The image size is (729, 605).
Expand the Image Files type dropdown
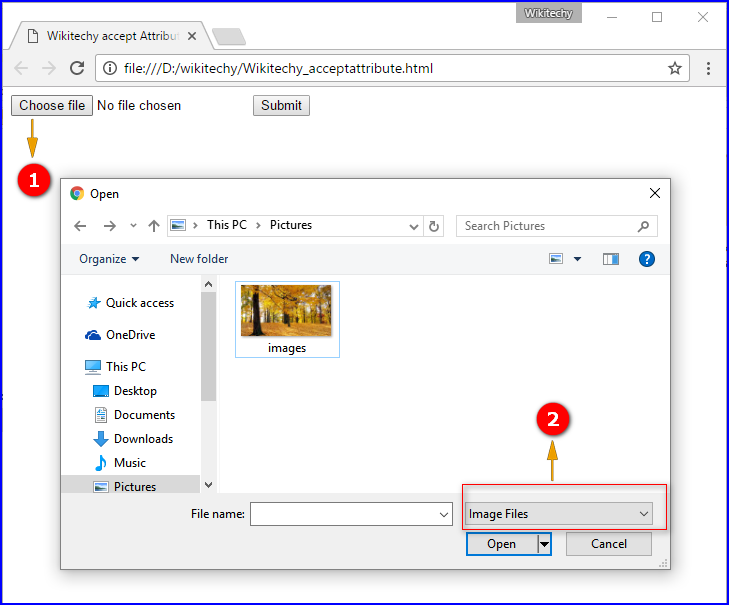pyautogui.click(x=644, y=514)
